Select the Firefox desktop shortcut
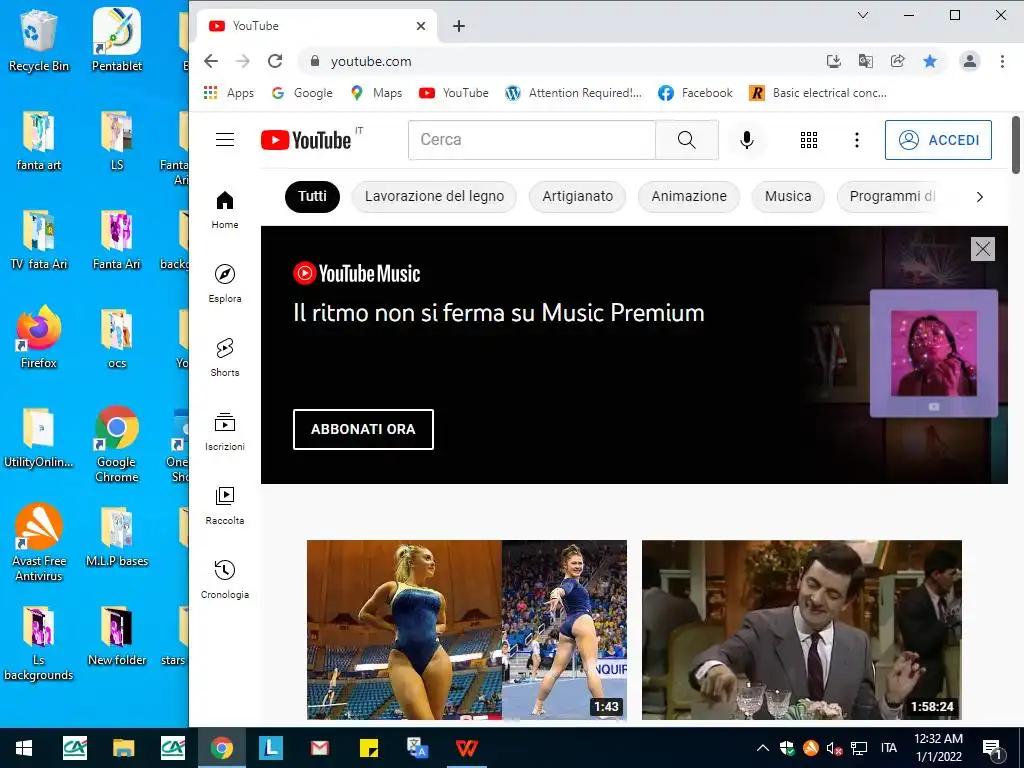 pyautogui.click(x=39, y=338)
